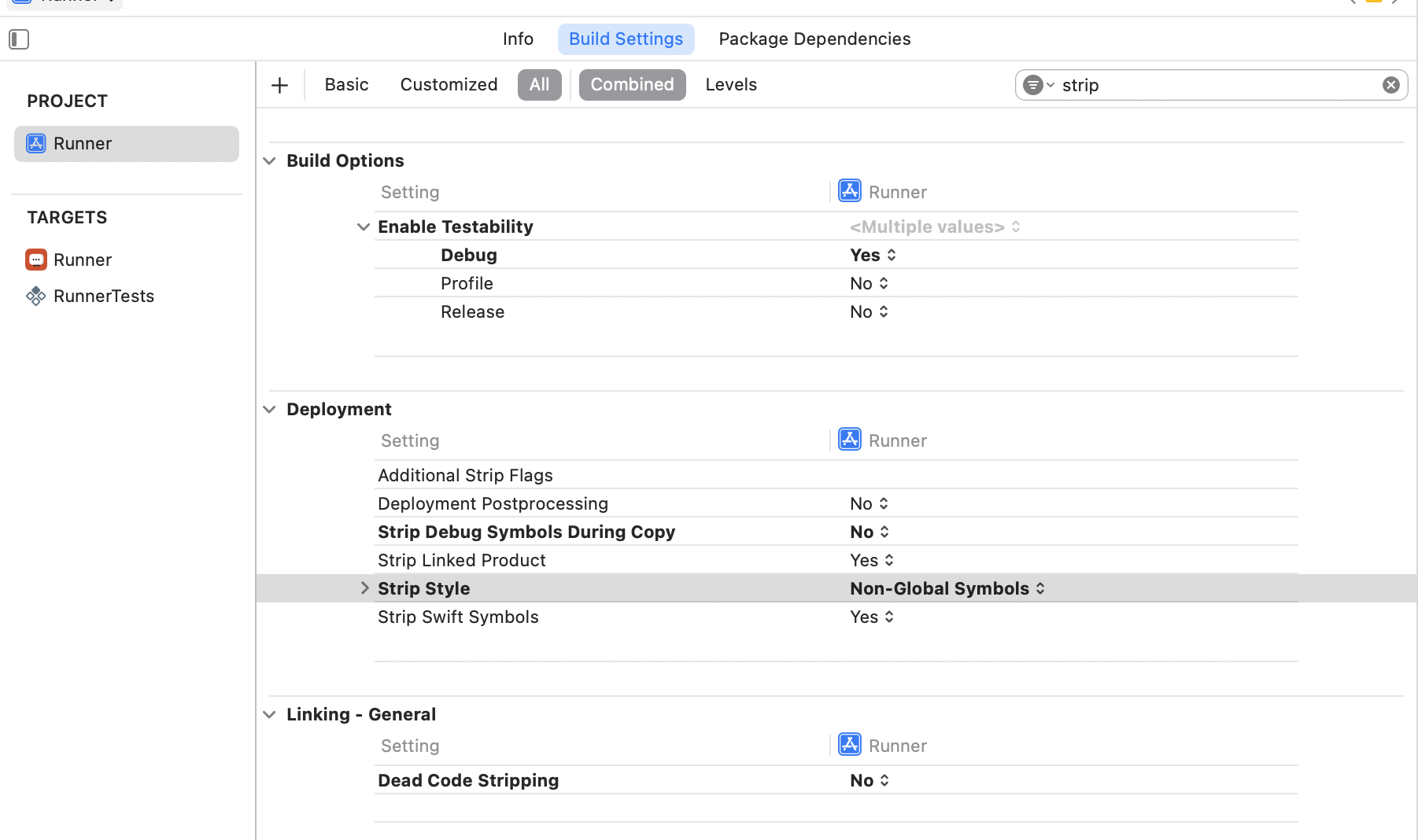Select the Combined view mode
Screen dimensions: 1418x840
[x=633, y=85]
